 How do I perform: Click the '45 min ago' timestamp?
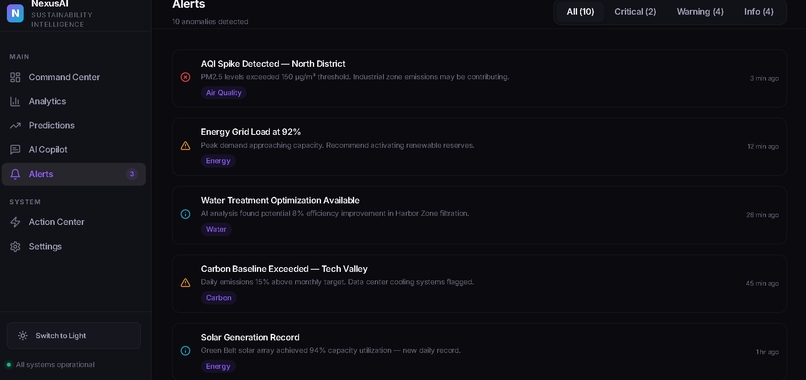(762, 283)
